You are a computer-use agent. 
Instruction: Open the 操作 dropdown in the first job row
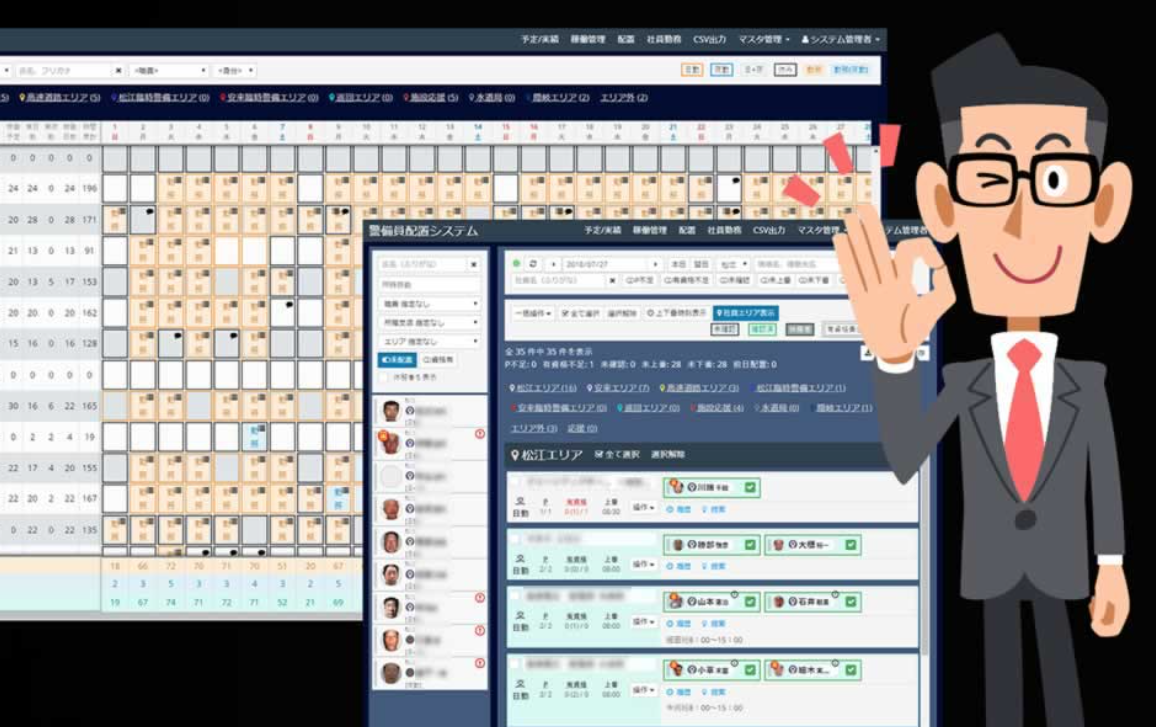pos(643,508)
